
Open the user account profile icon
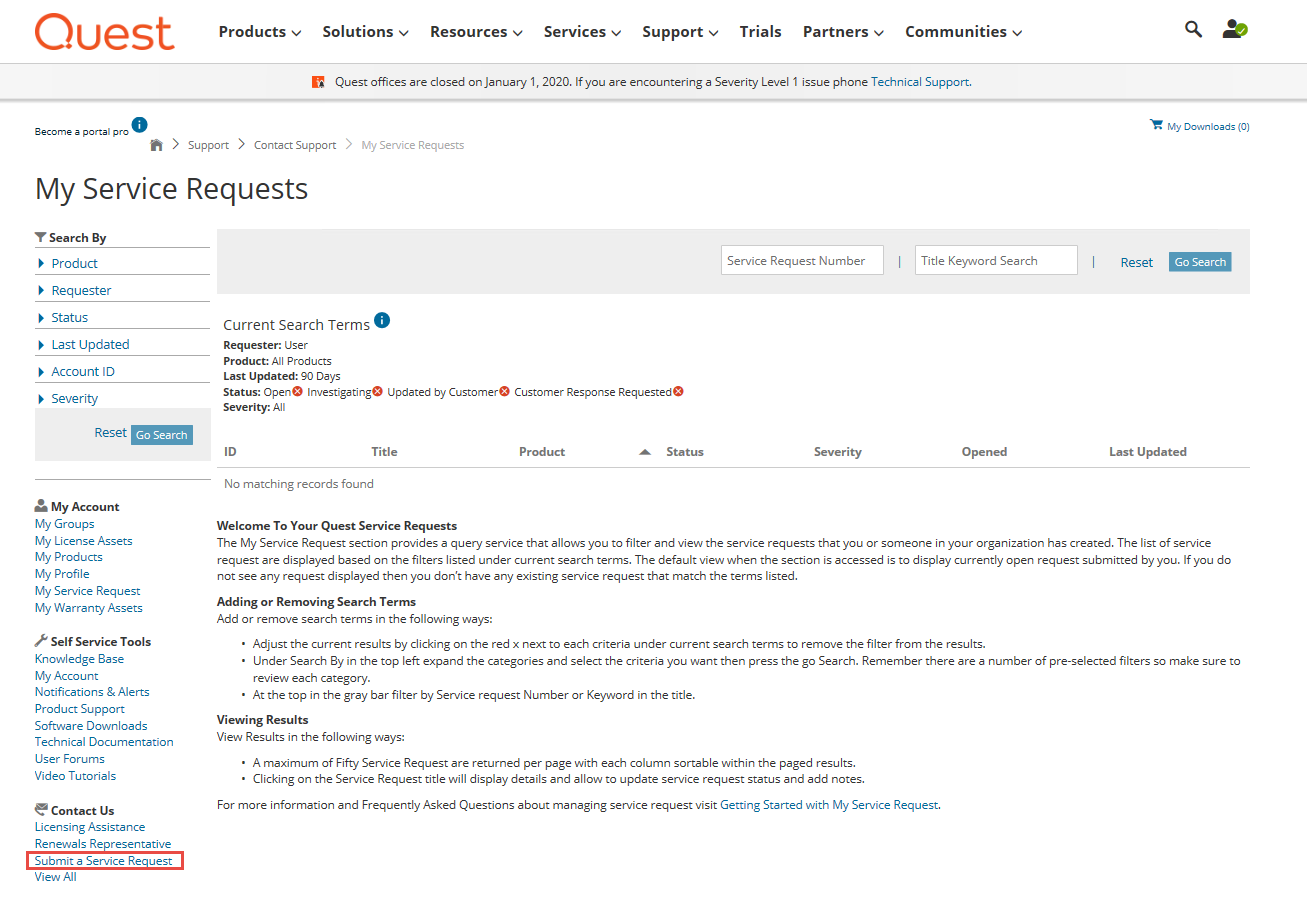point(1235,29)
